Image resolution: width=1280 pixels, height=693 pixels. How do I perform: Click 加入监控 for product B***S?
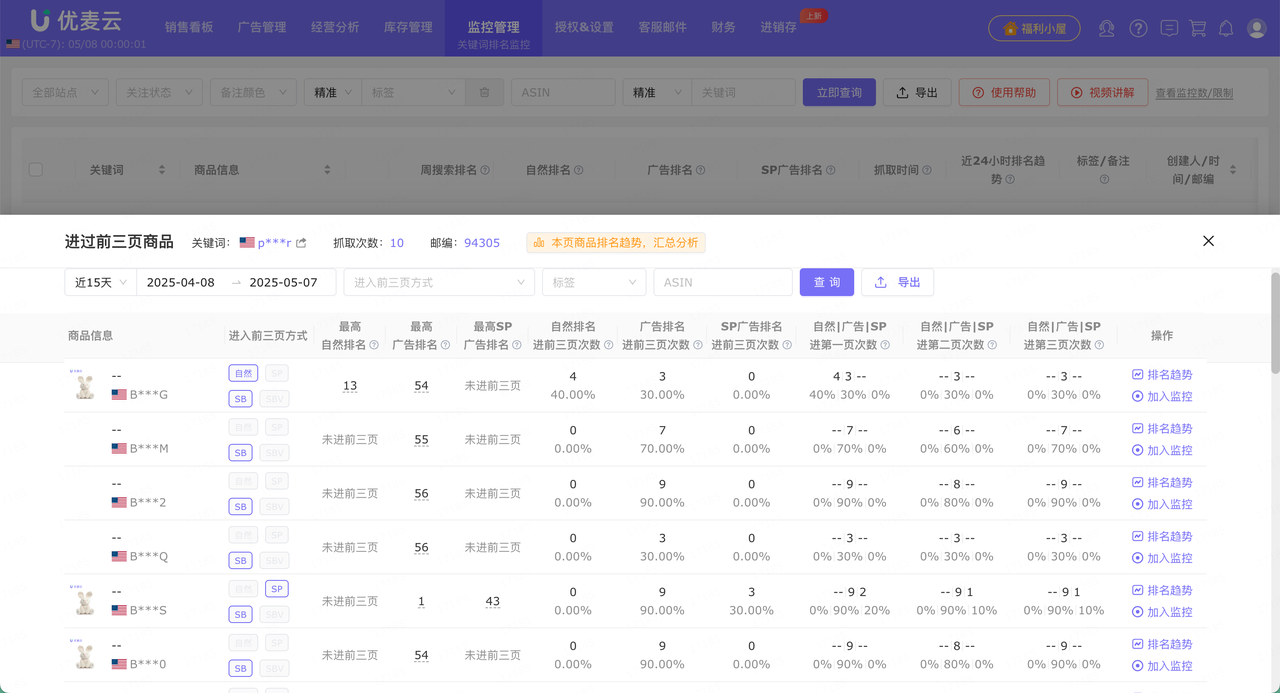point(1162,612)
